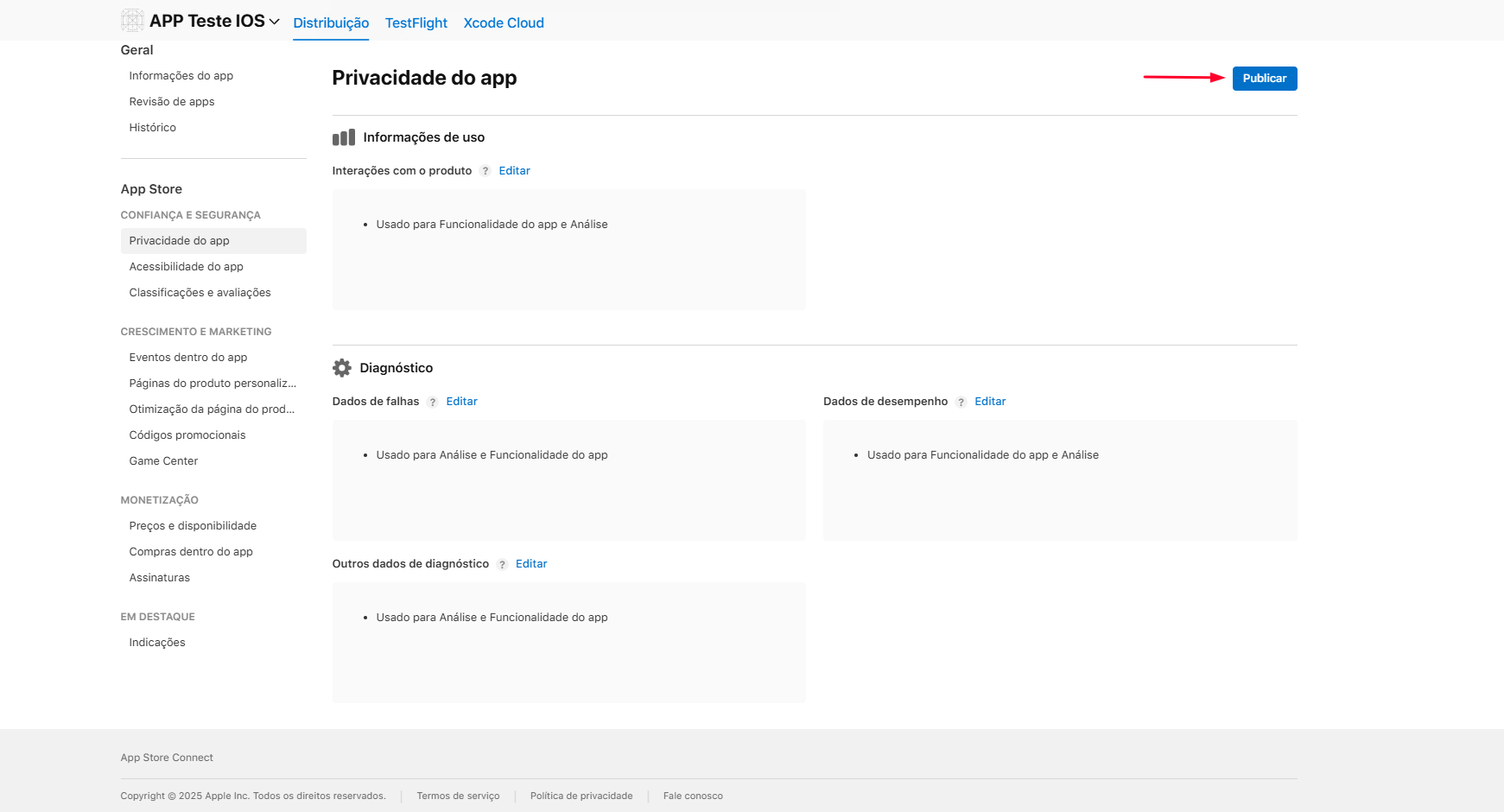Switch to the TestFlight tab

coord(416,22)
